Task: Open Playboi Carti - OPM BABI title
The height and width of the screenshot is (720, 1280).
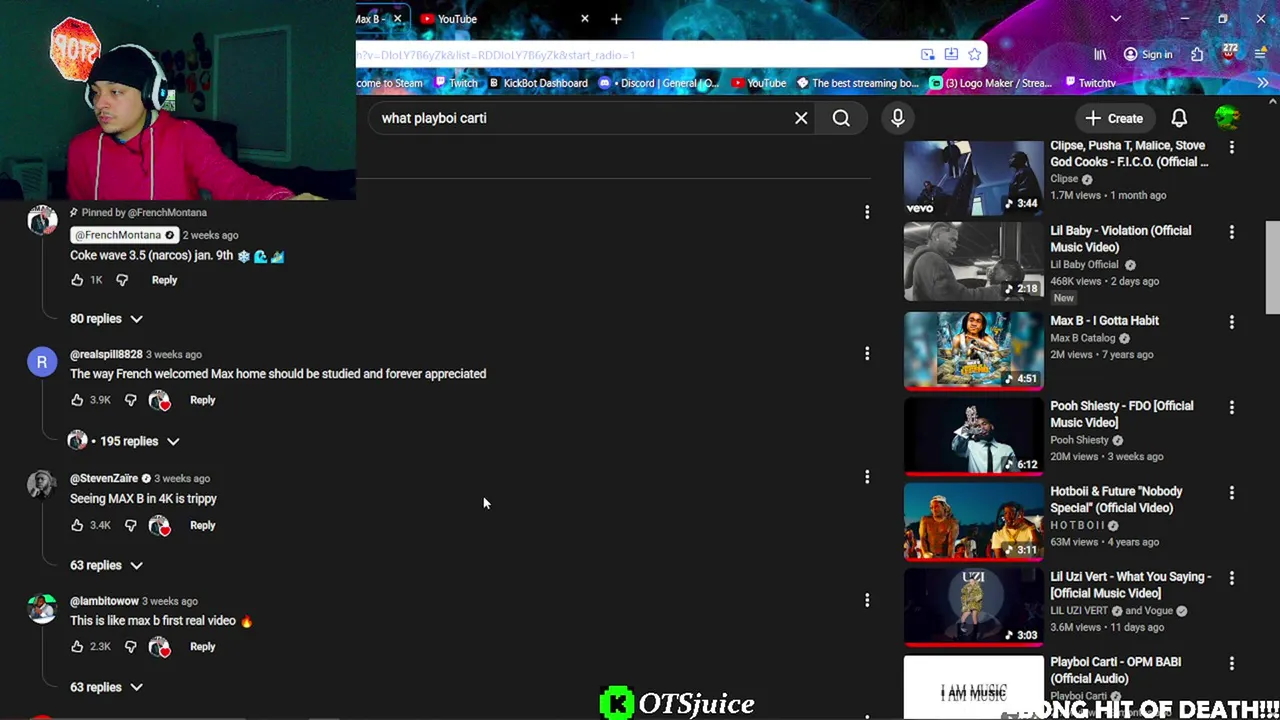Action: (x=1115, y=670)
